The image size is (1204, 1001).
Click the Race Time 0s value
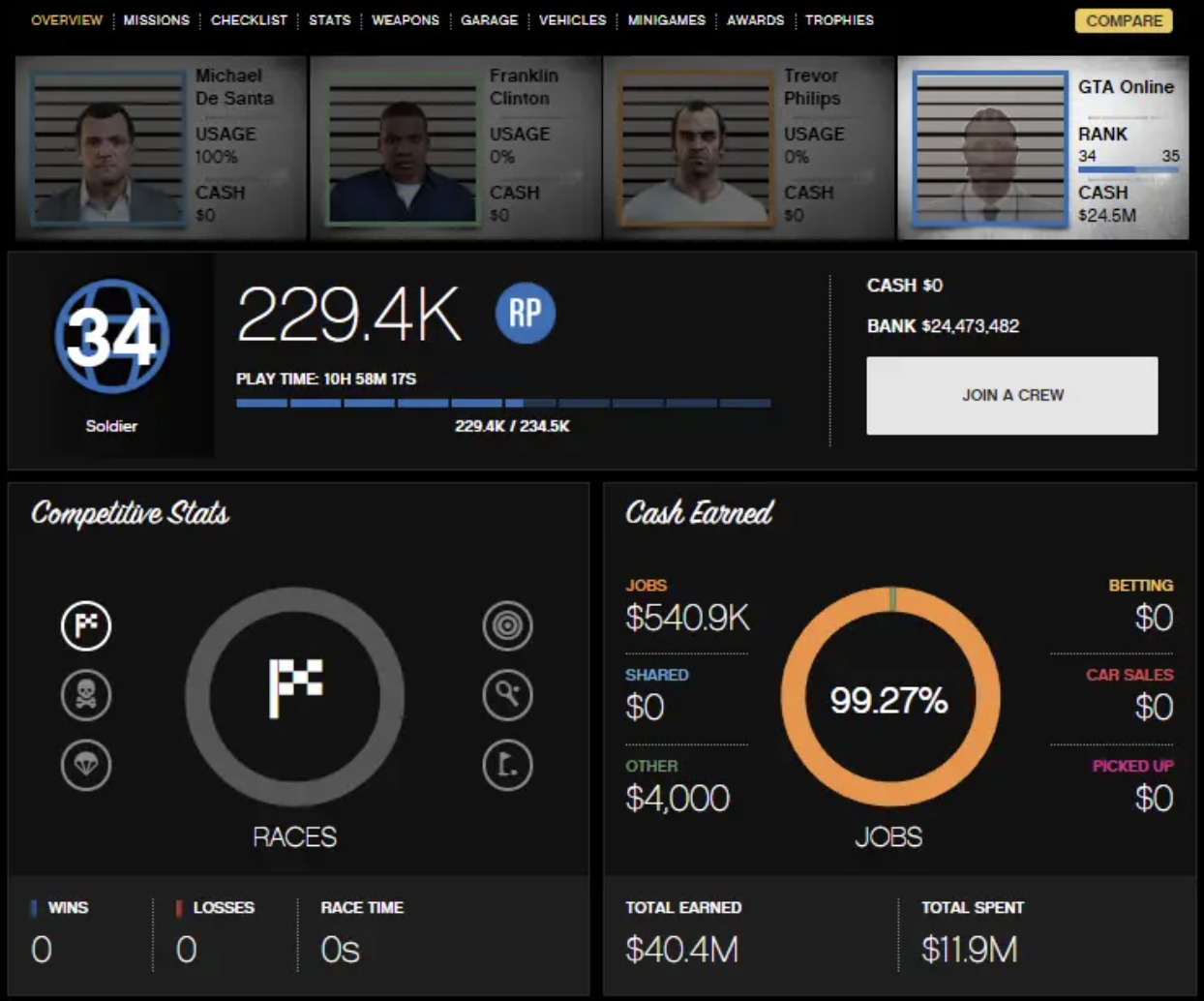pyautogui.click(x=340, y=950)
